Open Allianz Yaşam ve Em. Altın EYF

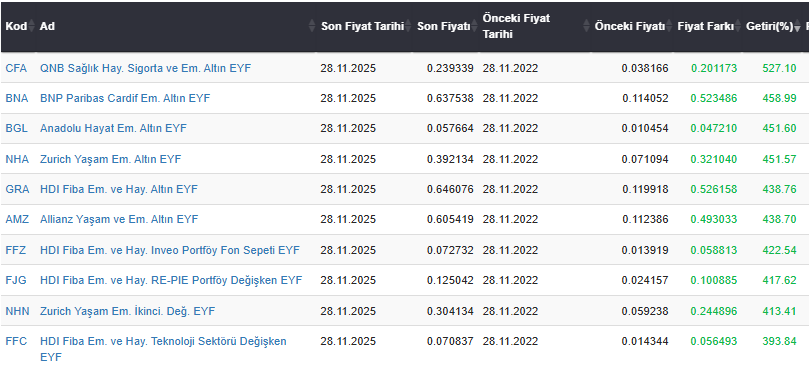pyautogui.click(x=119, y=219)
